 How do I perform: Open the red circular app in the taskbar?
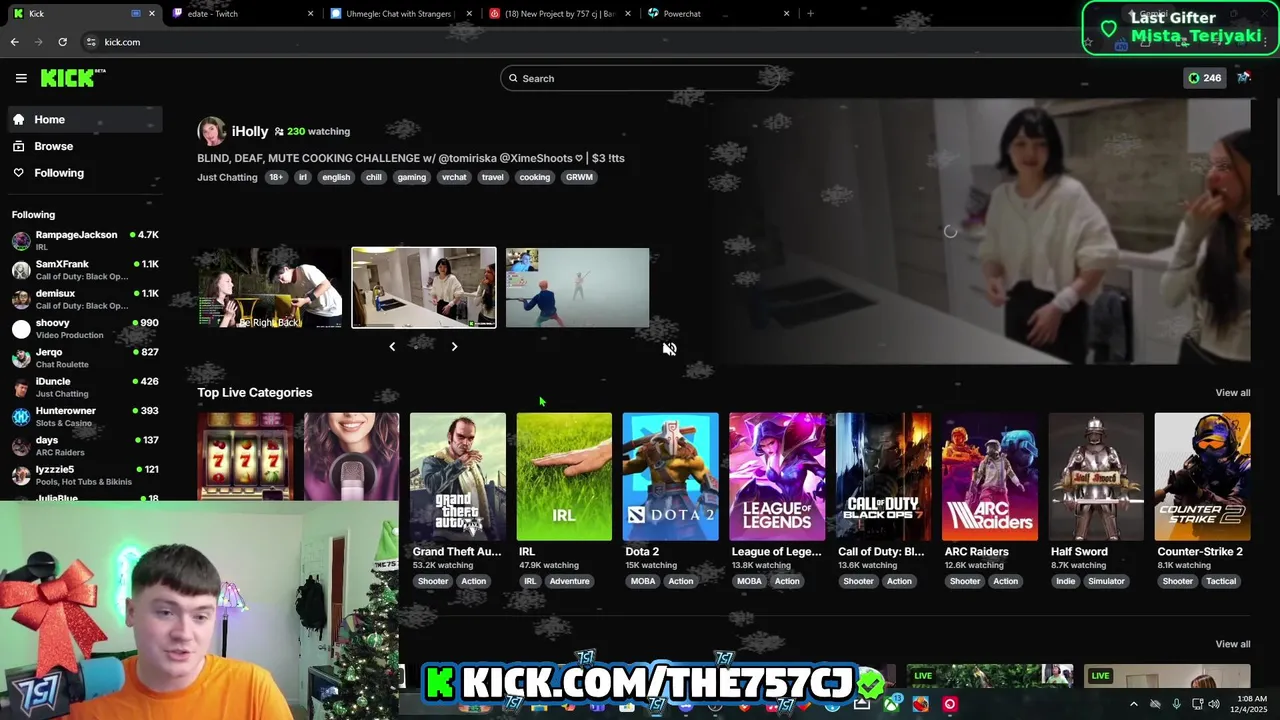(949, 704)
